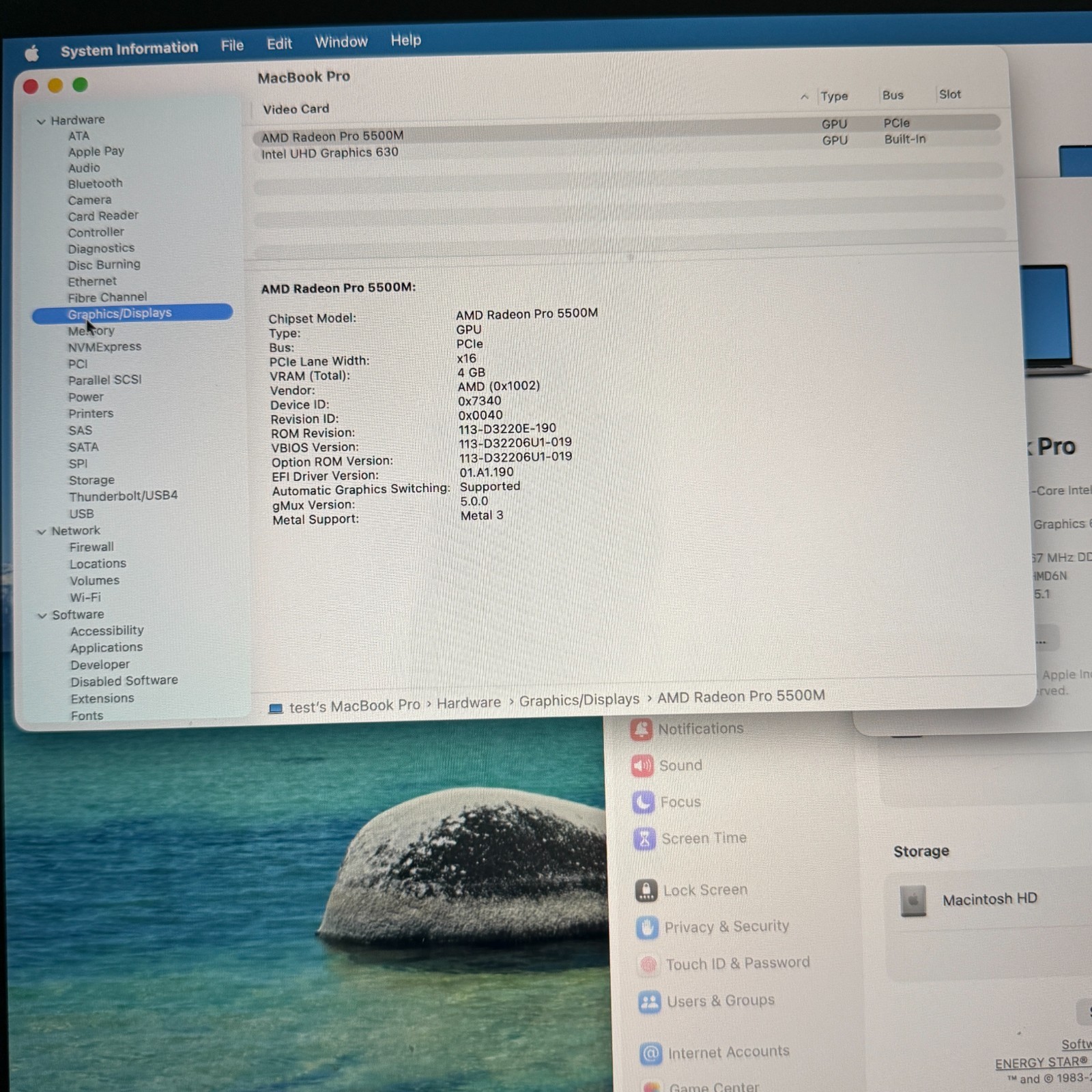Viewport: 1092px width, 1092px height.
Task: Select Parallel SCSI in the sidebar
Action: point(105,380)
